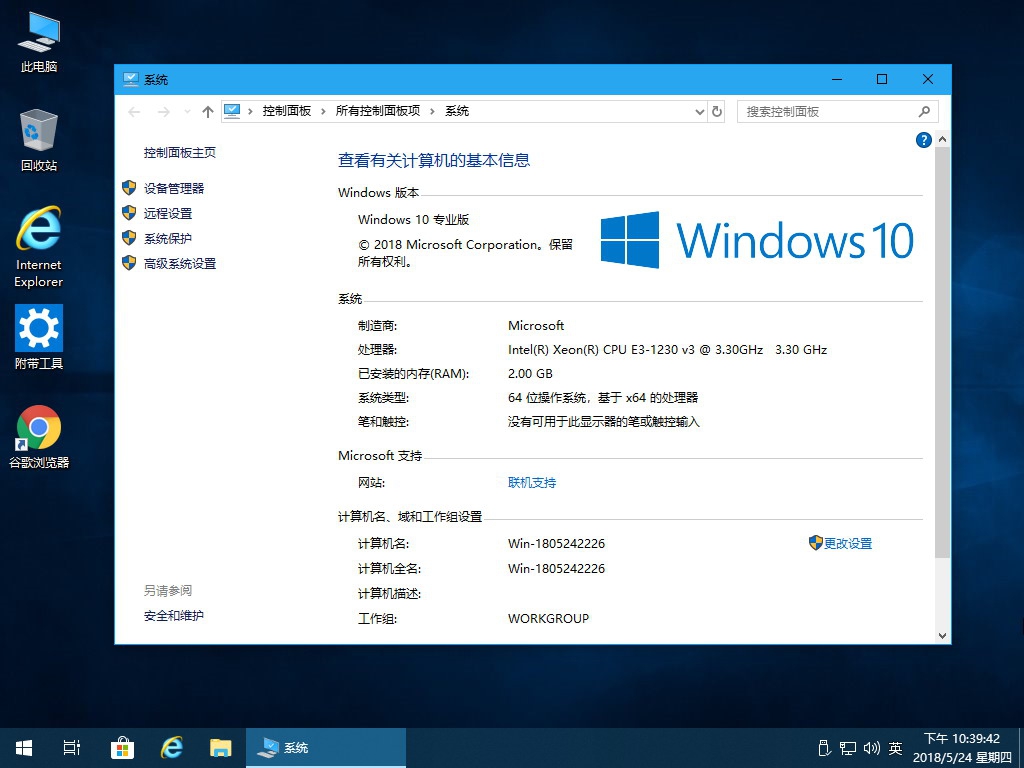Click the 2.00 GB RAM value
The width and height of the screenshot is (1024, 768).
point(530,374)
